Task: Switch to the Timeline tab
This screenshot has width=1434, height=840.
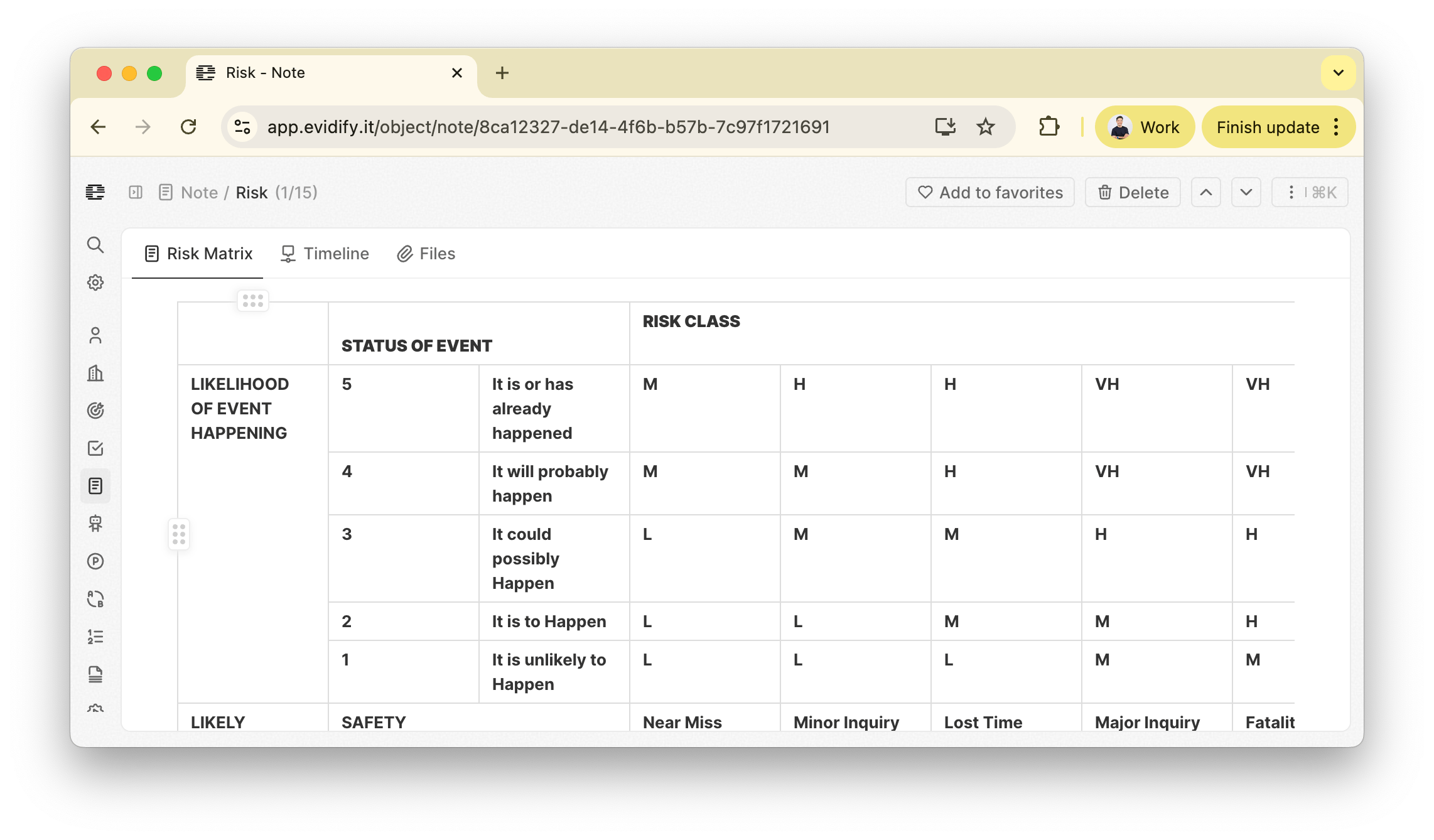Action: tap(325, 254)
